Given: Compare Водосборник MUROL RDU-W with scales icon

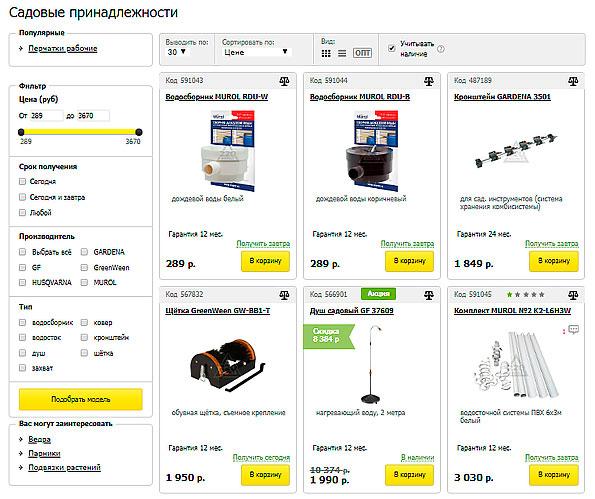Looking at the screenshot, I should pos(284,81).
